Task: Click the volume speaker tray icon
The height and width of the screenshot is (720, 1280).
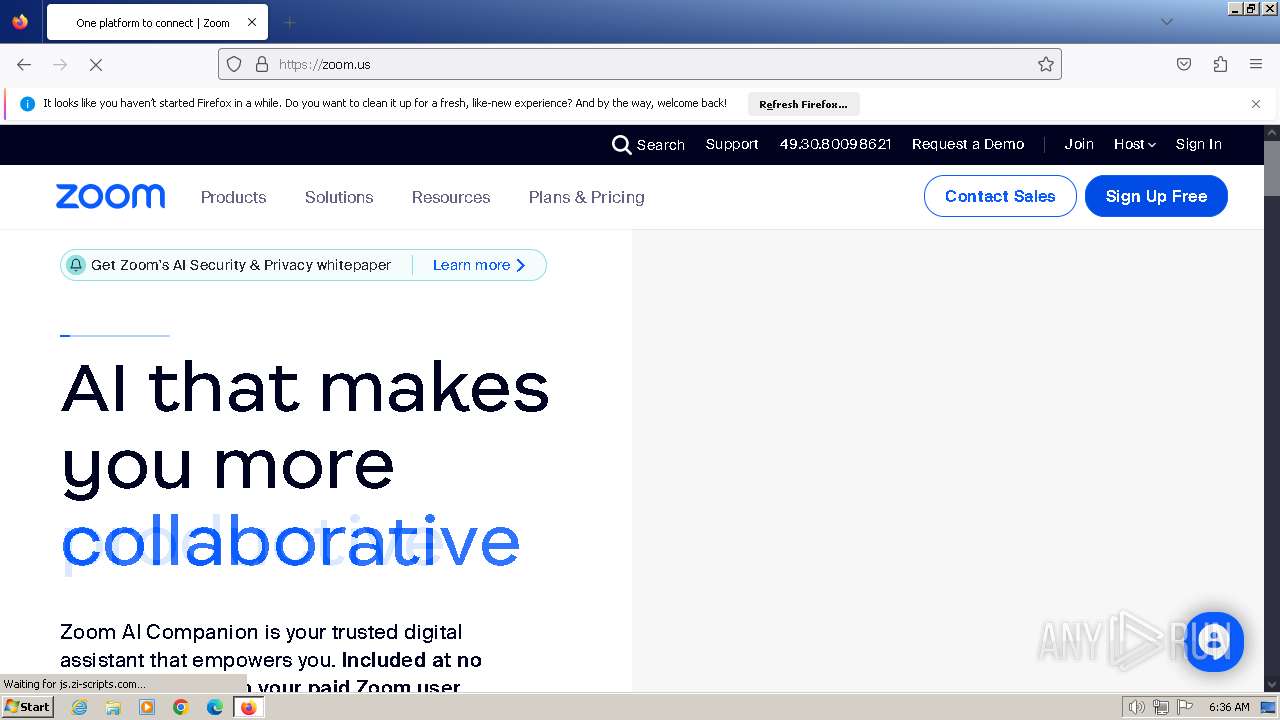Action: pos(1136,707)
